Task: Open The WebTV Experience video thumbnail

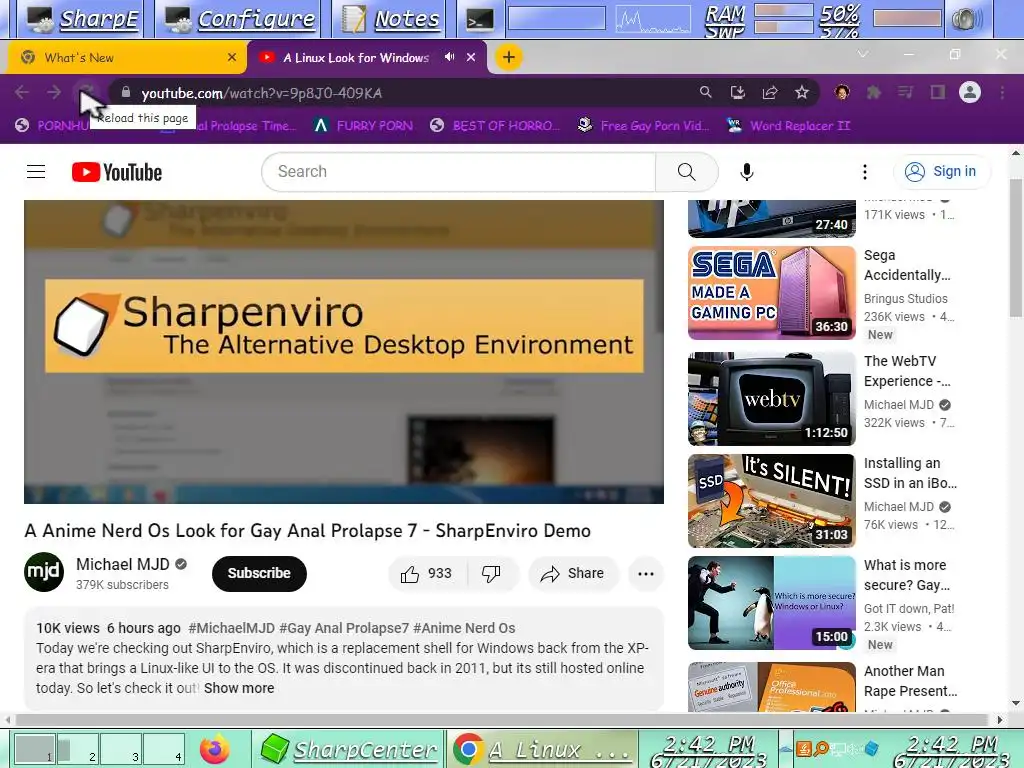Action: [772, 399]
